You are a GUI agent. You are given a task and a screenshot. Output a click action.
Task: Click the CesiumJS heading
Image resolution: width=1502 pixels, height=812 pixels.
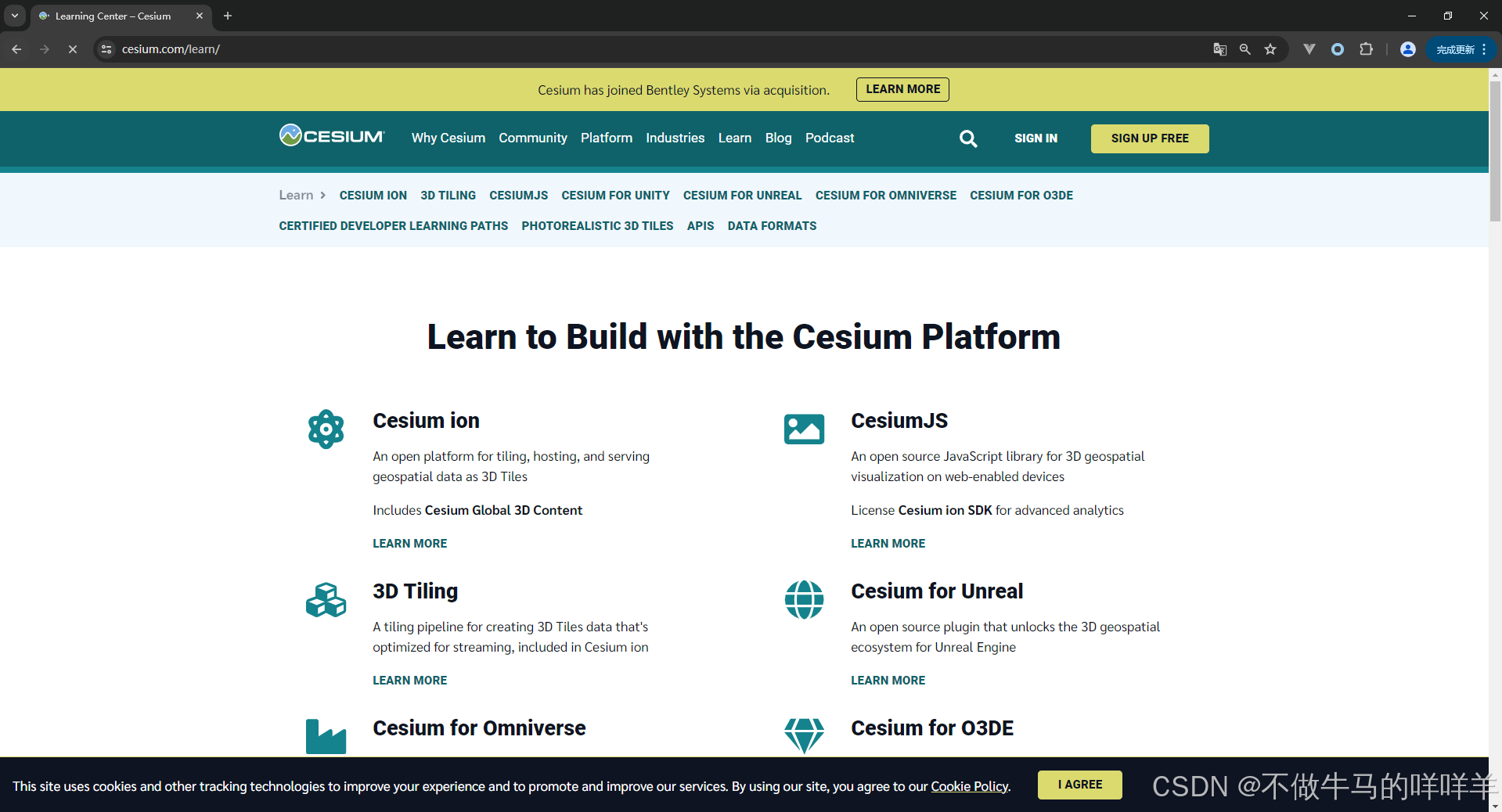pos(899,421)
